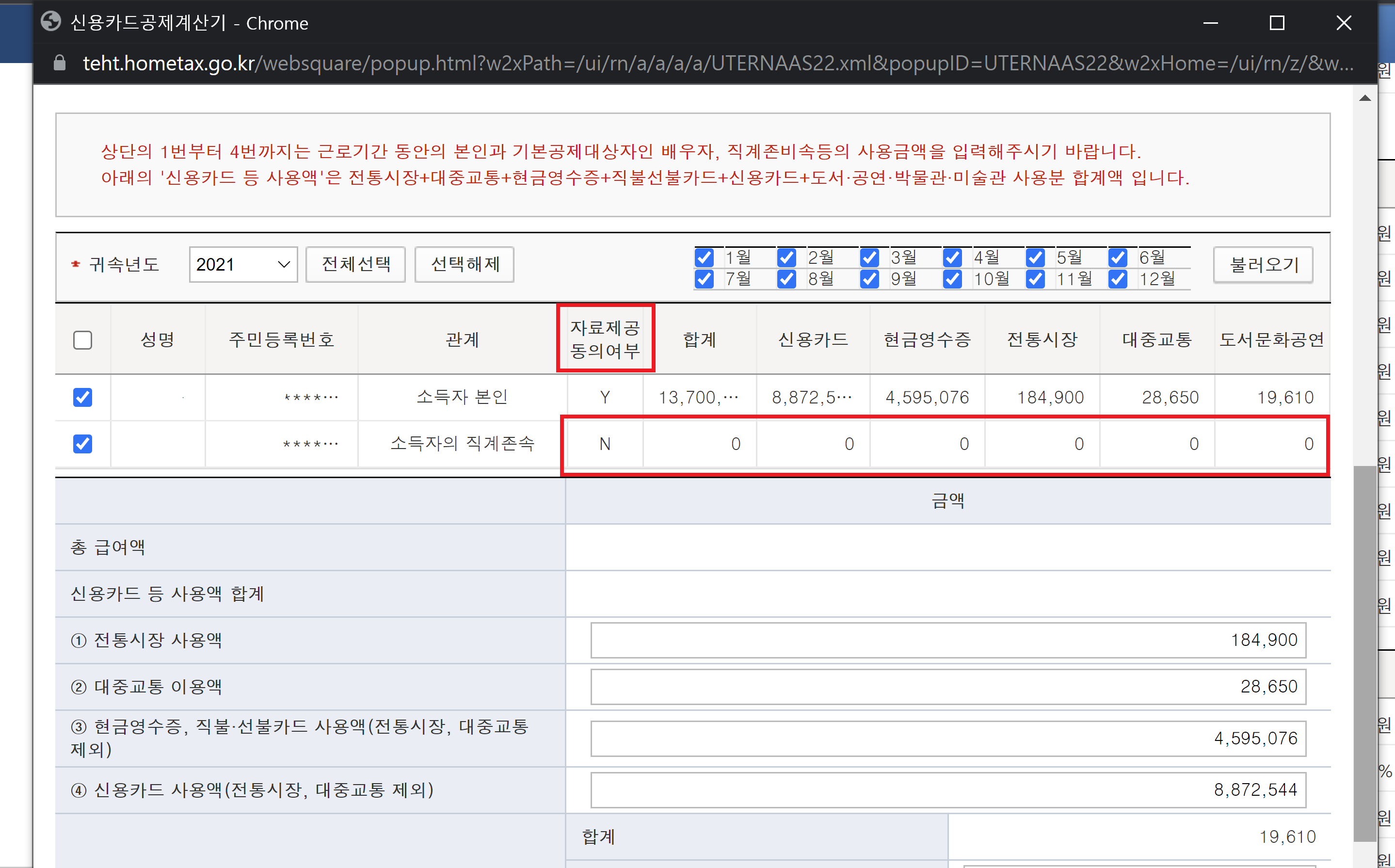
Task: Click the 자료제공 동의여부 column header
Action: point(605,338)
